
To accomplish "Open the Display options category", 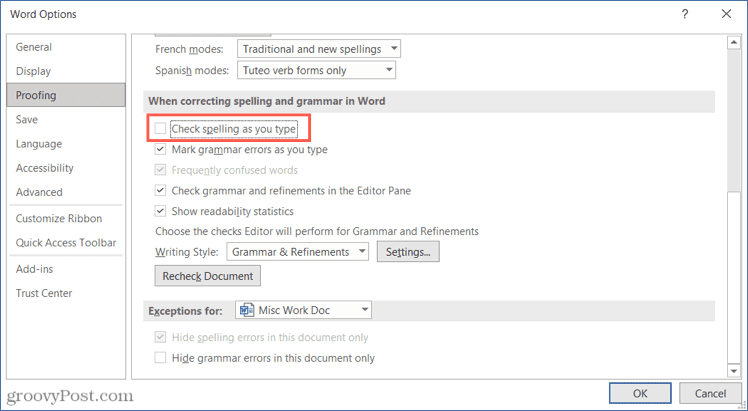I will coord(66,71).
